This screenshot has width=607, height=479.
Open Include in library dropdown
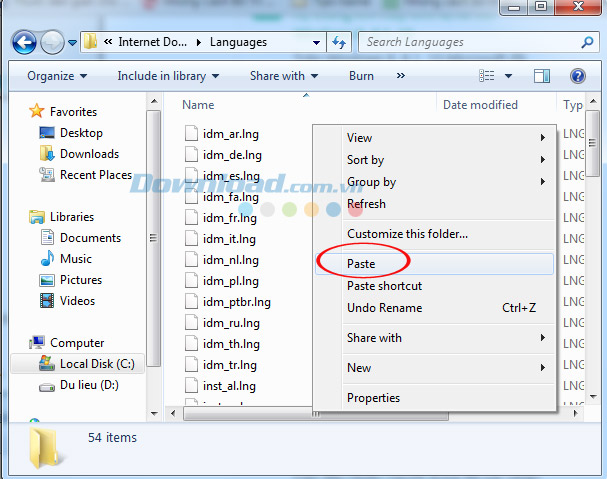click(168, 76)
